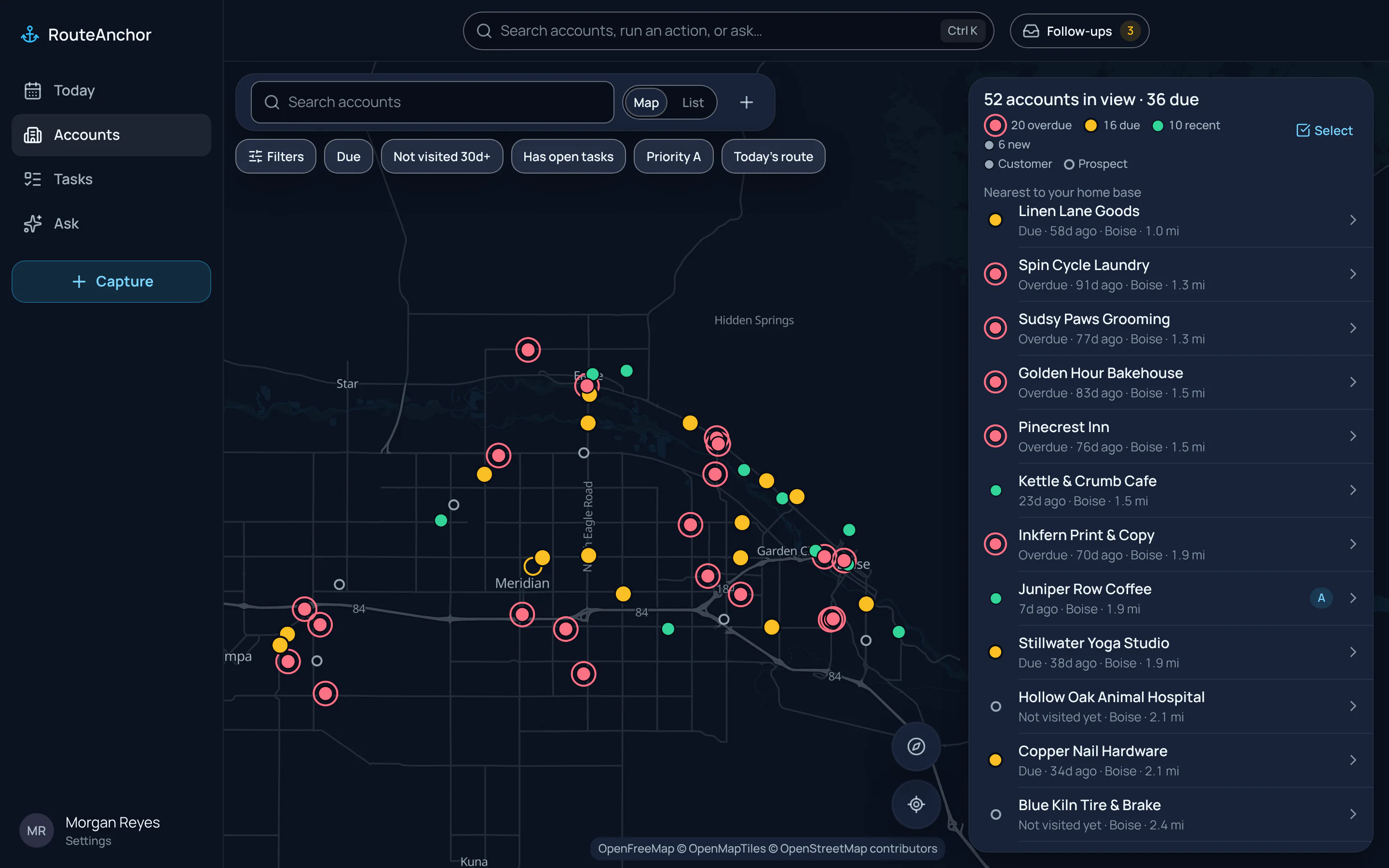The image size is (1389, 868).
Task: Expand the Linen Lane Goods row chevron
Action: (1353, 220)
